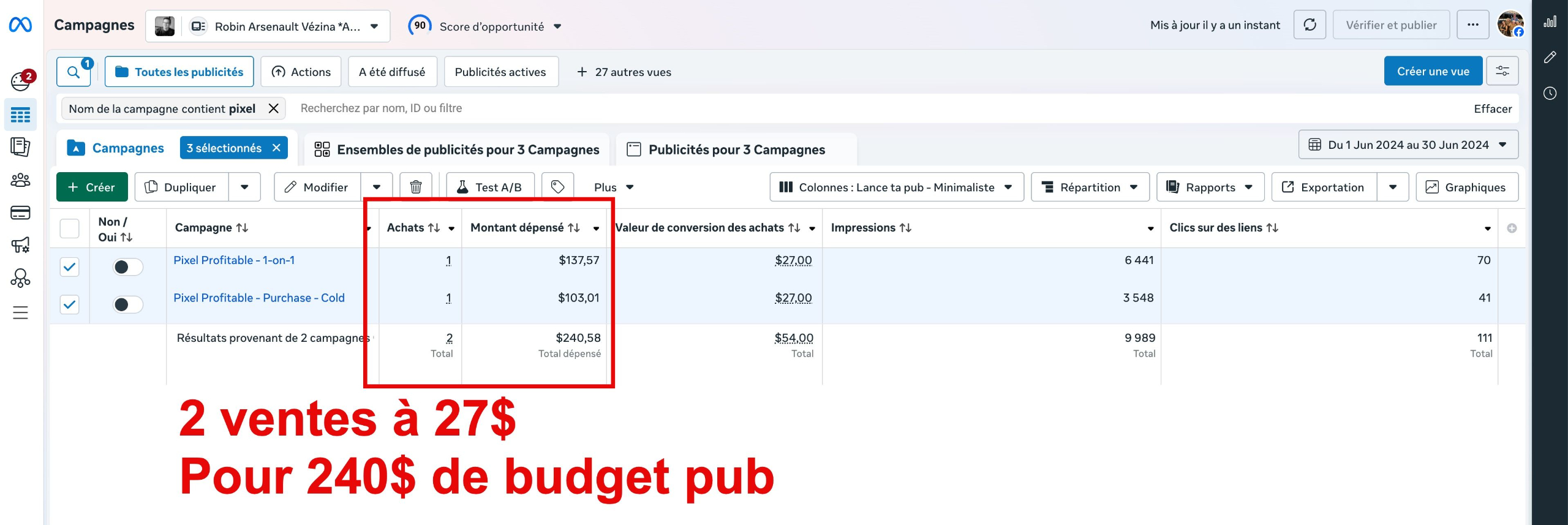The height and width of the screenshot is (525, 1568).
Task: Open the history clock icon on right rail
Action: 1550,93
